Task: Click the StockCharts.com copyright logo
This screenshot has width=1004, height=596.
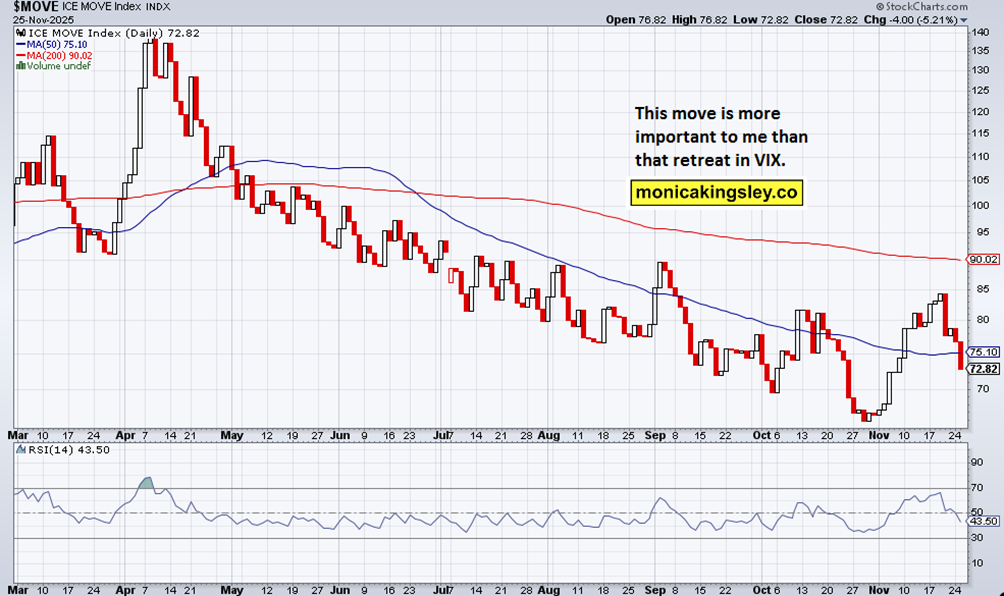Action: click(x=921, y=6)
